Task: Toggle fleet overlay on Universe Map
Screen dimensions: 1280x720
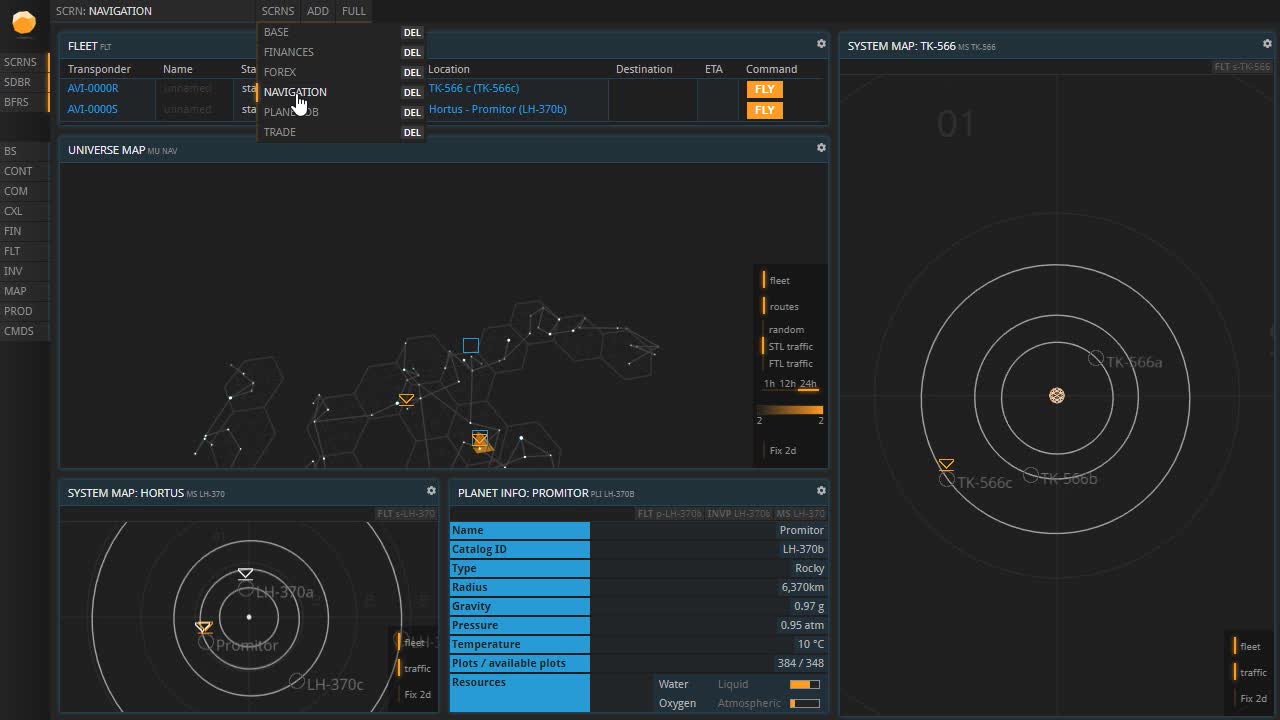Action: click(778, 281)
